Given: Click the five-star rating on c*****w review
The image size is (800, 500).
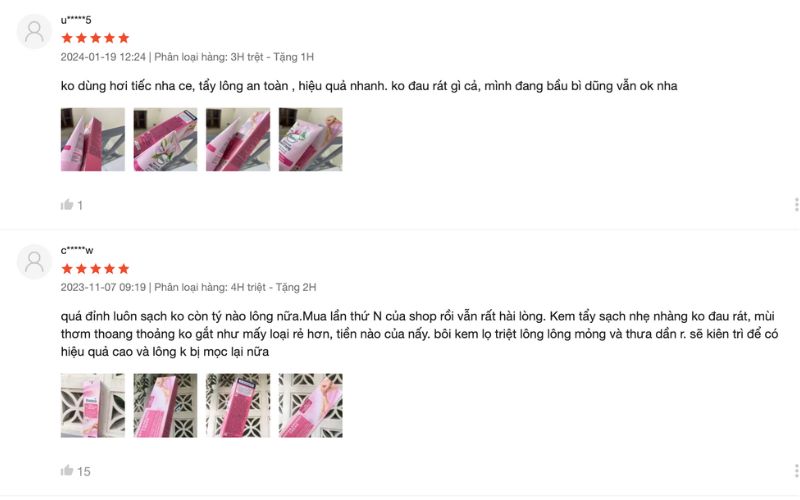Looking at the screenshot, I should click(x=95, y=269).
